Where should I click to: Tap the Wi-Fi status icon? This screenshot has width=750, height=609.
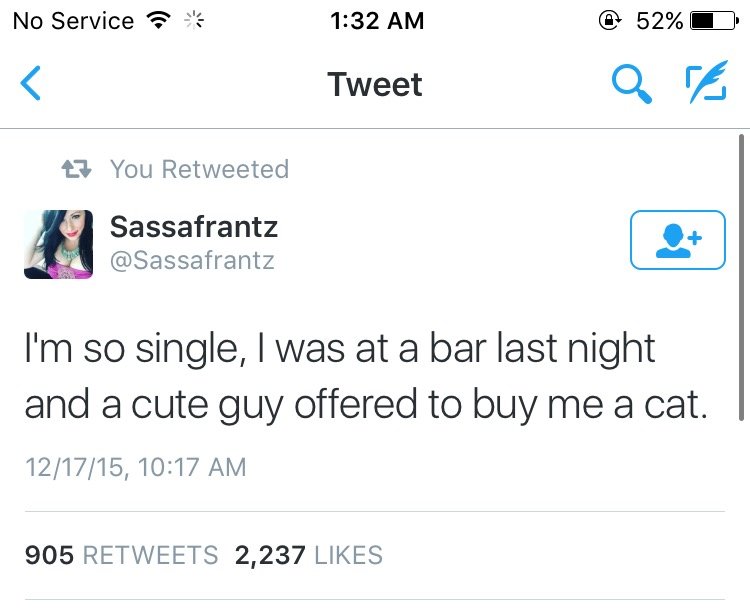pyautogui.click(x=157, y=21)
